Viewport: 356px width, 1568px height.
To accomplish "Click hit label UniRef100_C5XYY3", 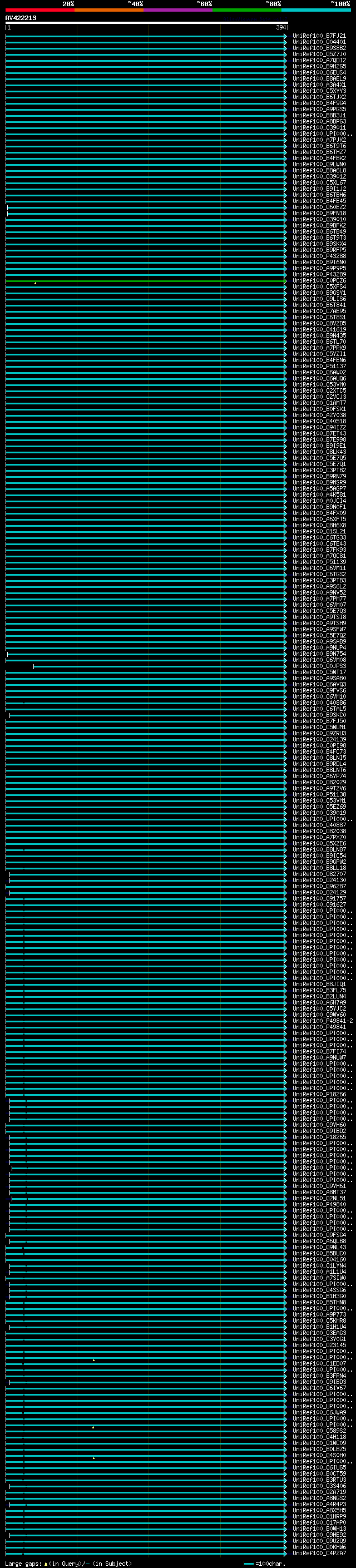I will 319,91.
